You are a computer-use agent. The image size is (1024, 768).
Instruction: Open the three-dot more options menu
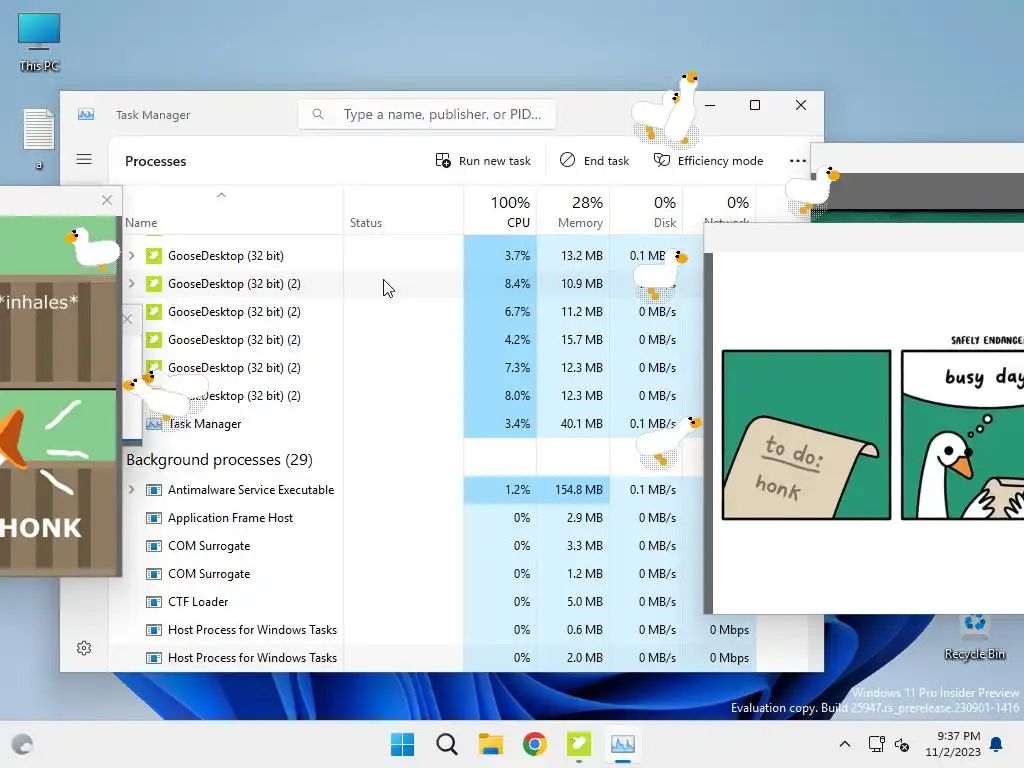click(x=797, y=161)
